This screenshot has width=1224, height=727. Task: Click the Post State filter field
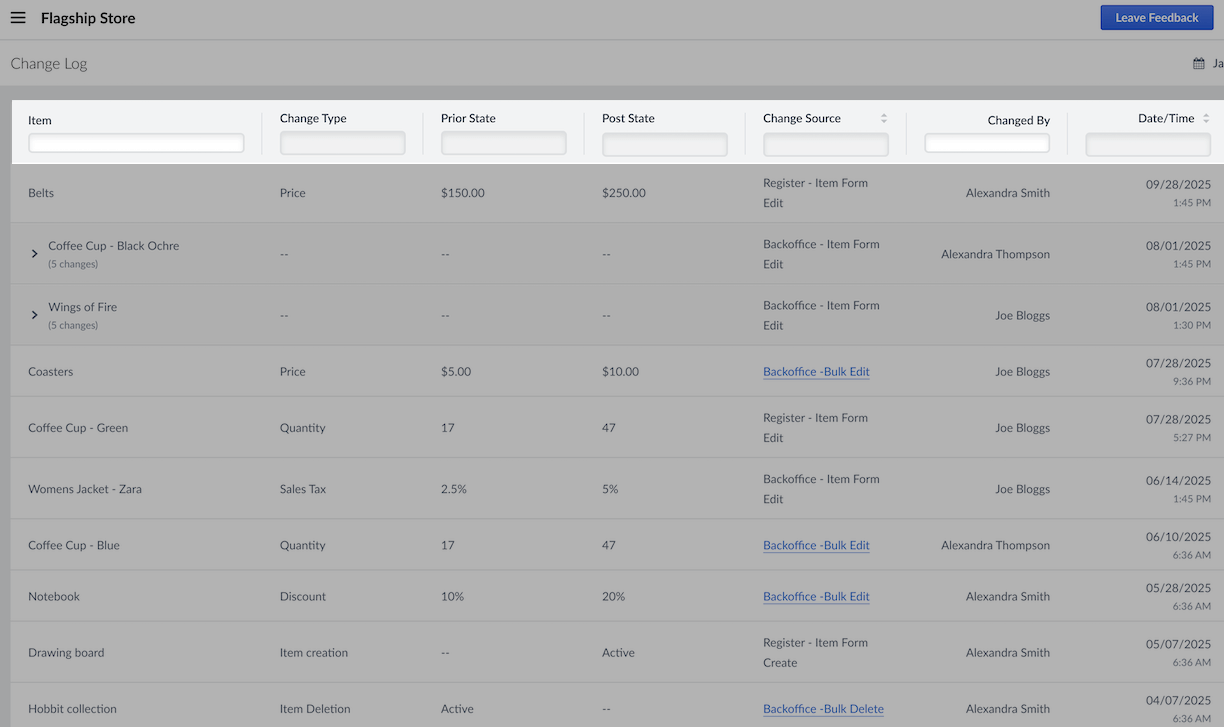pyautogui.click(x=664, y=143)
